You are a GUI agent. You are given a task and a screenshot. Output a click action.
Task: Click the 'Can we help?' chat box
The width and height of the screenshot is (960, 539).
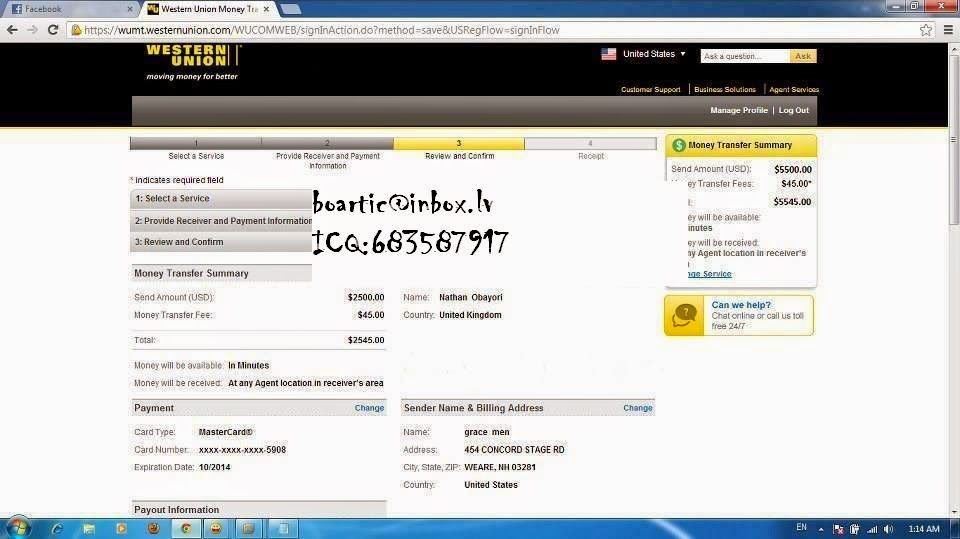[740, 315]
